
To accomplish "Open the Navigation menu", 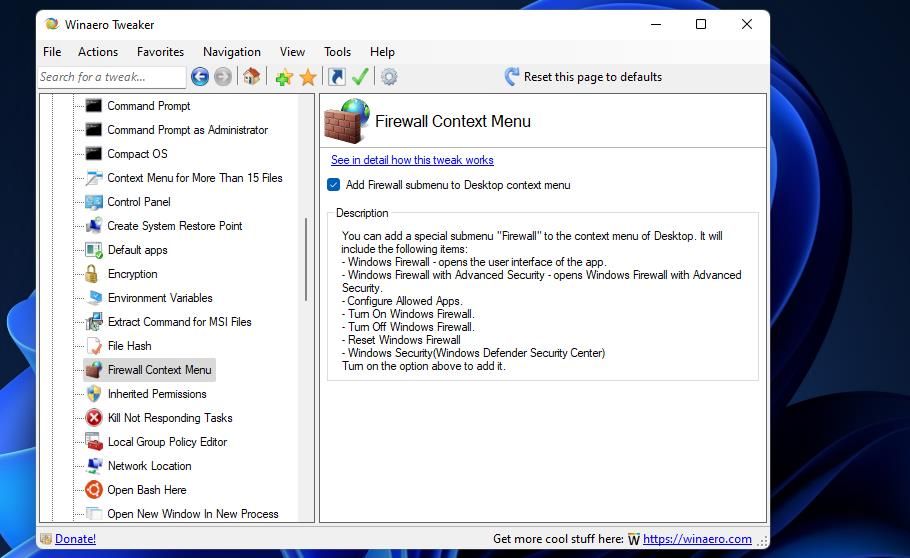I will pos(231,52).
